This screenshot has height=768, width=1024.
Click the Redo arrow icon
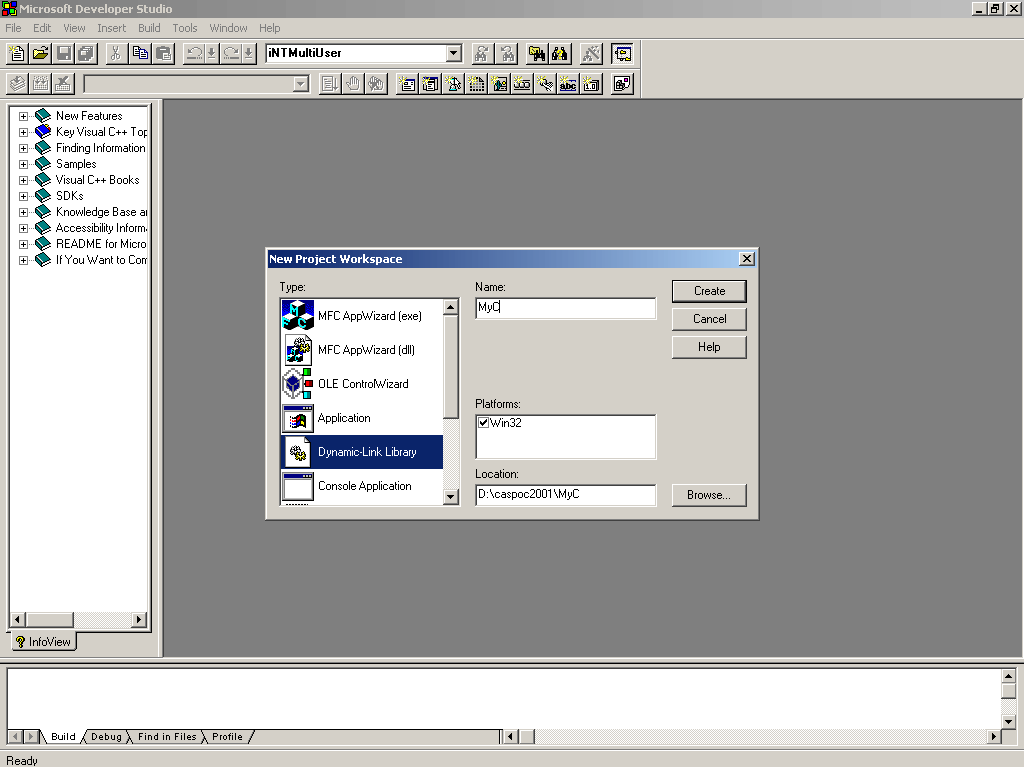(231, 54)
